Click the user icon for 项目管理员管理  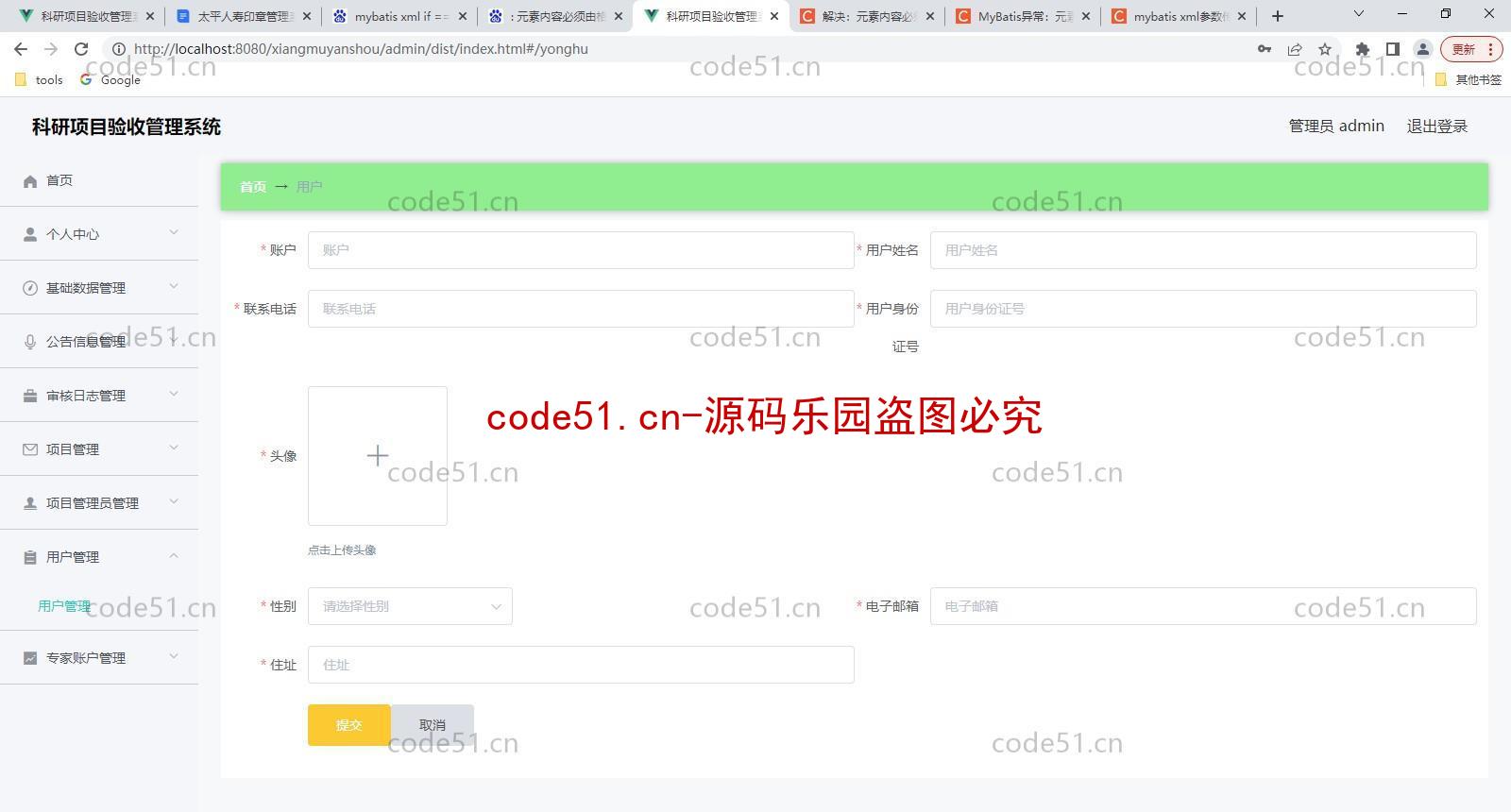pyautogui.click(x=30, y=504)
